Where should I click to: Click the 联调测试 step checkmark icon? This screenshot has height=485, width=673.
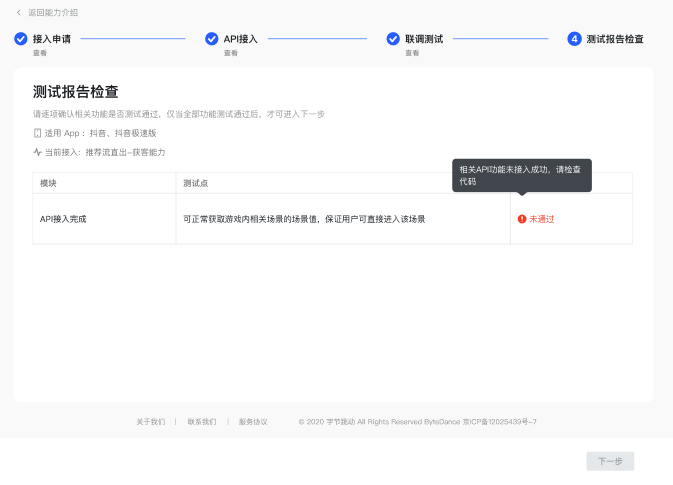pos(393,39)
